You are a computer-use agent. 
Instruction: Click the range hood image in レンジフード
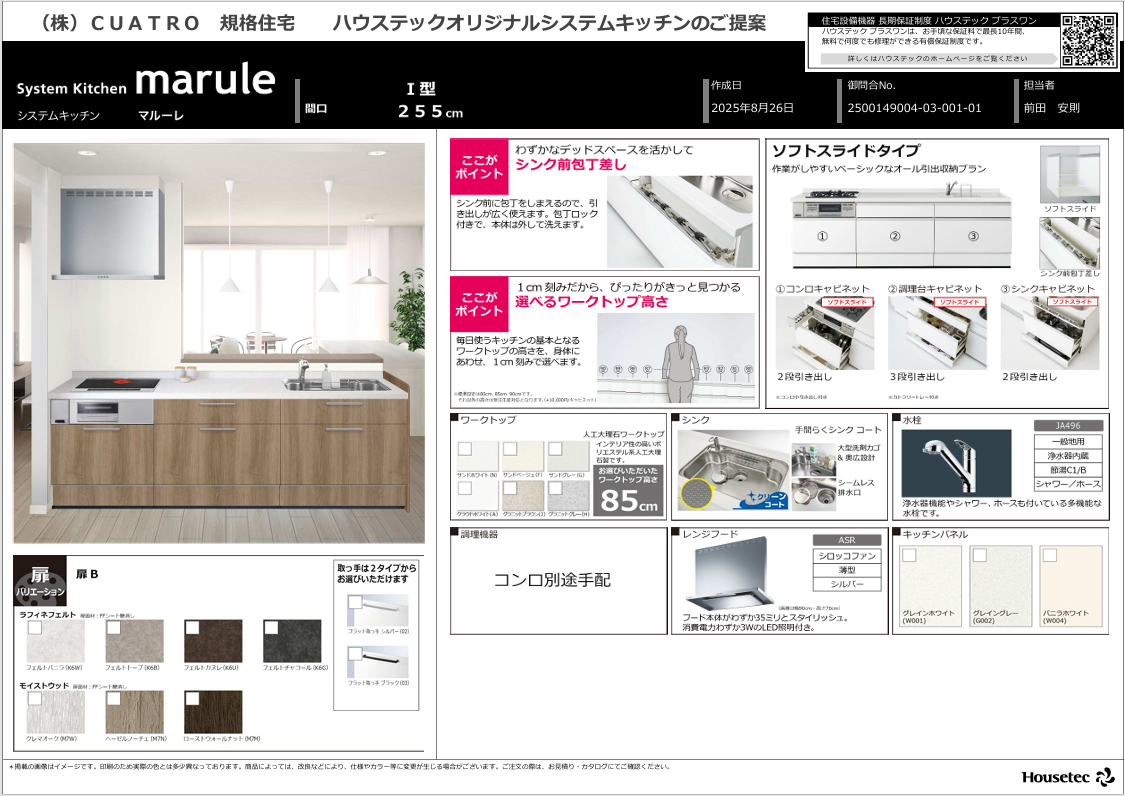[x=727, y=576]
